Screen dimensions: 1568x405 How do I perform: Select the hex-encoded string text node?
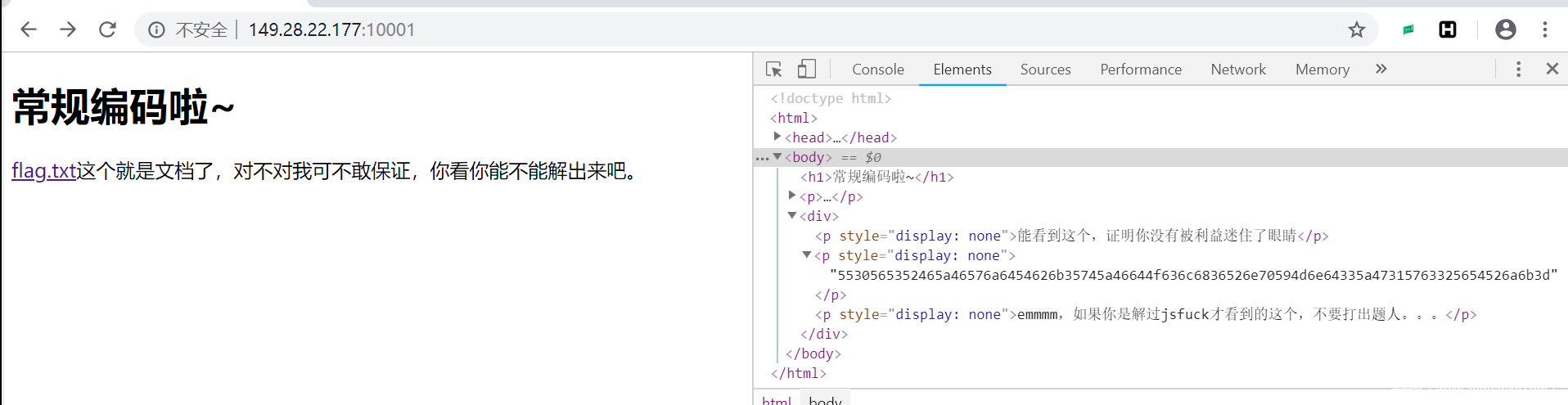(x=1193, y=275)
